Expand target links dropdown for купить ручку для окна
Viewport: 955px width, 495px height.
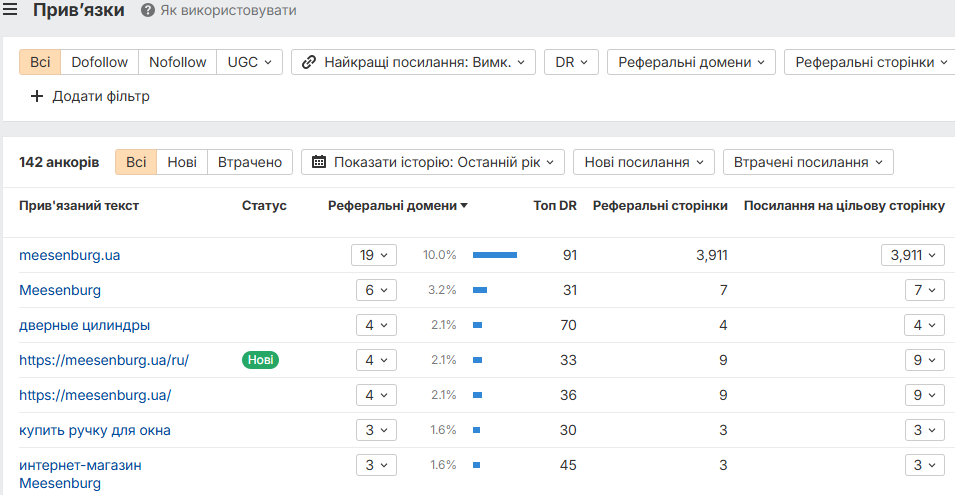(x=925, y=430)
